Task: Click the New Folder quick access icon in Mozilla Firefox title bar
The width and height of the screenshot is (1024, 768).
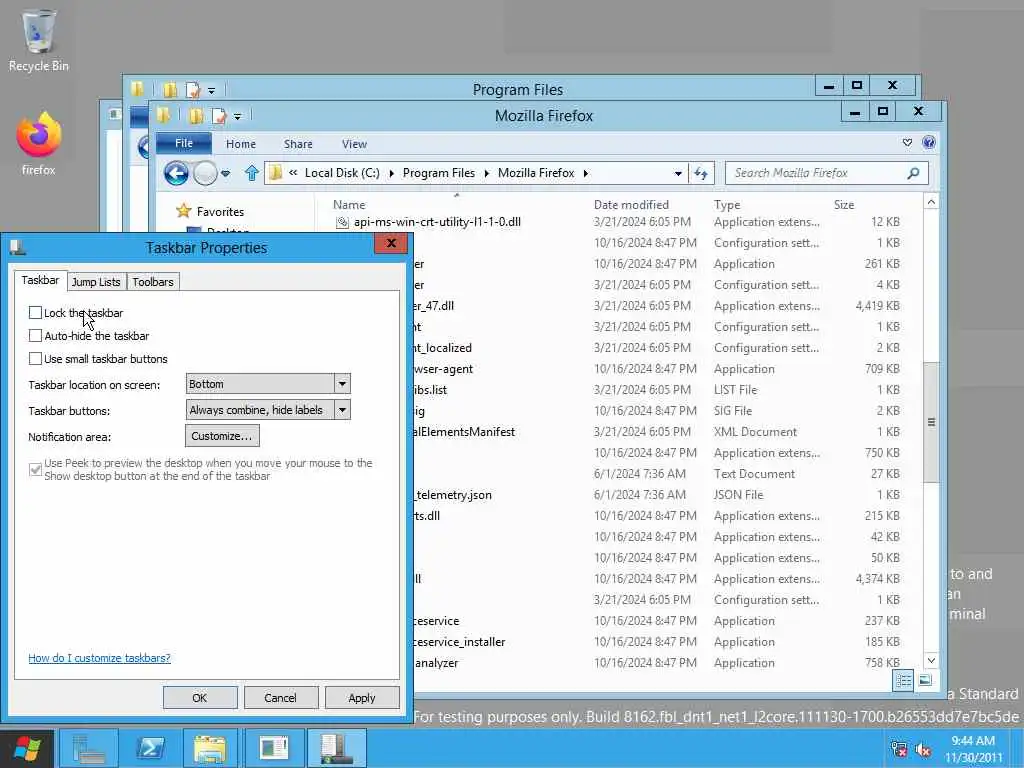Action: [x=195, y=116]
